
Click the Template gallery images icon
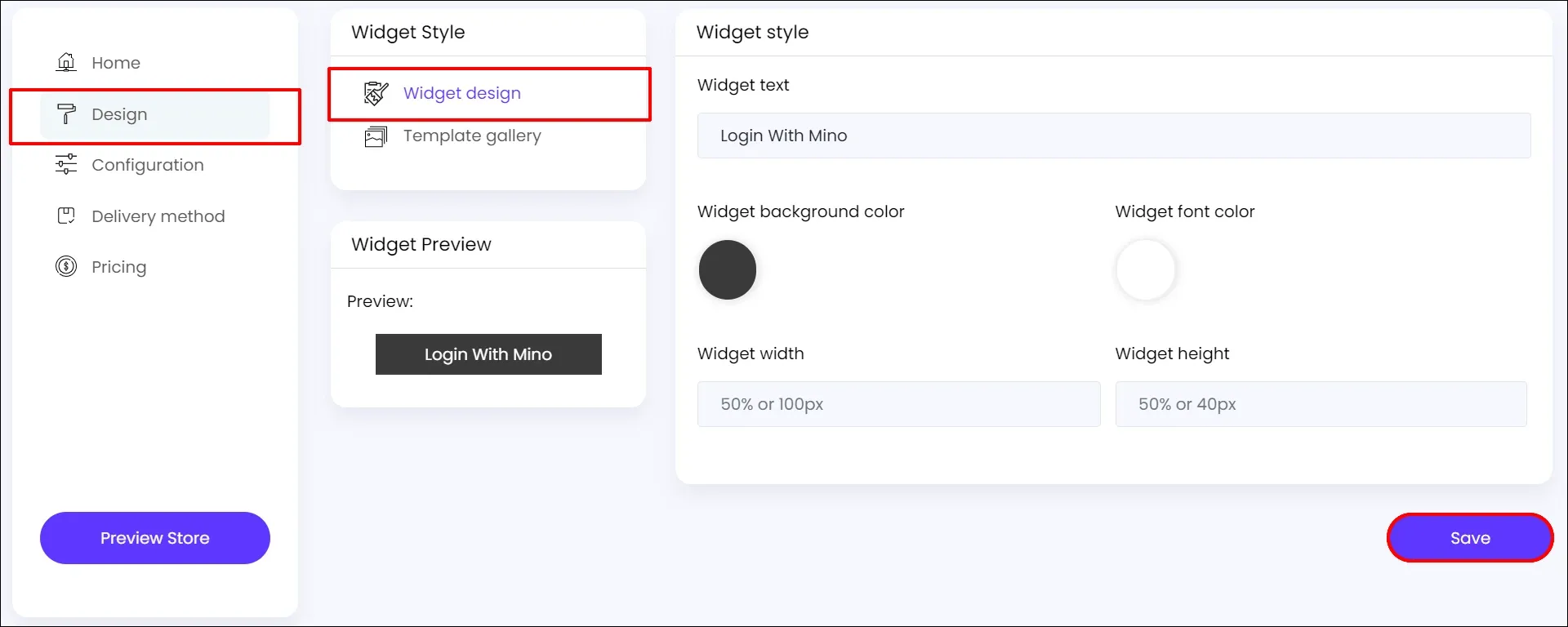click(376, 136)
